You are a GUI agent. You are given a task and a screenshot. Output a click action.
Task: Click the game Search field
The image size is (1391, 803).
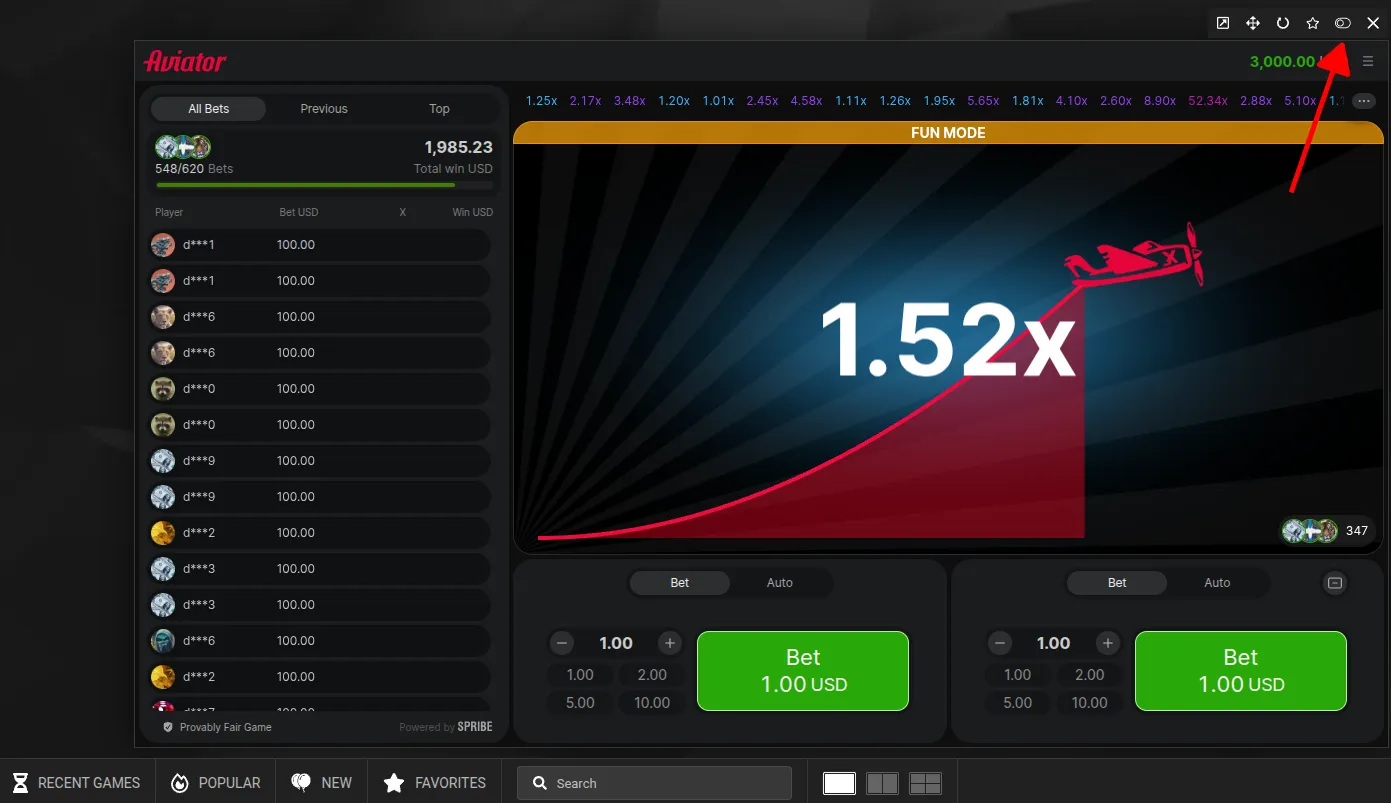coord(654,783)
